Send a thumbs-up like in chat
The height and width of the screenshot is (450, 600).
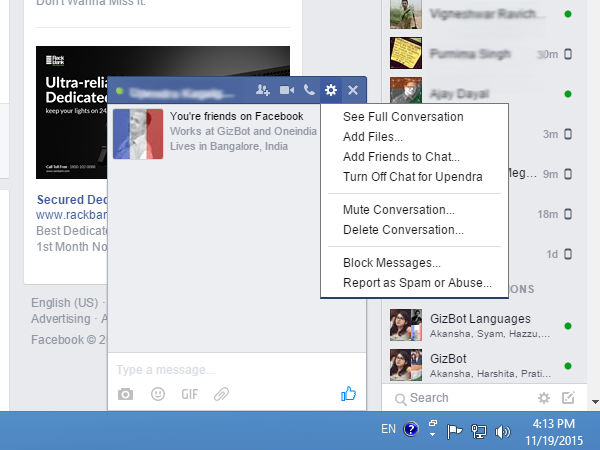(348, 394)
